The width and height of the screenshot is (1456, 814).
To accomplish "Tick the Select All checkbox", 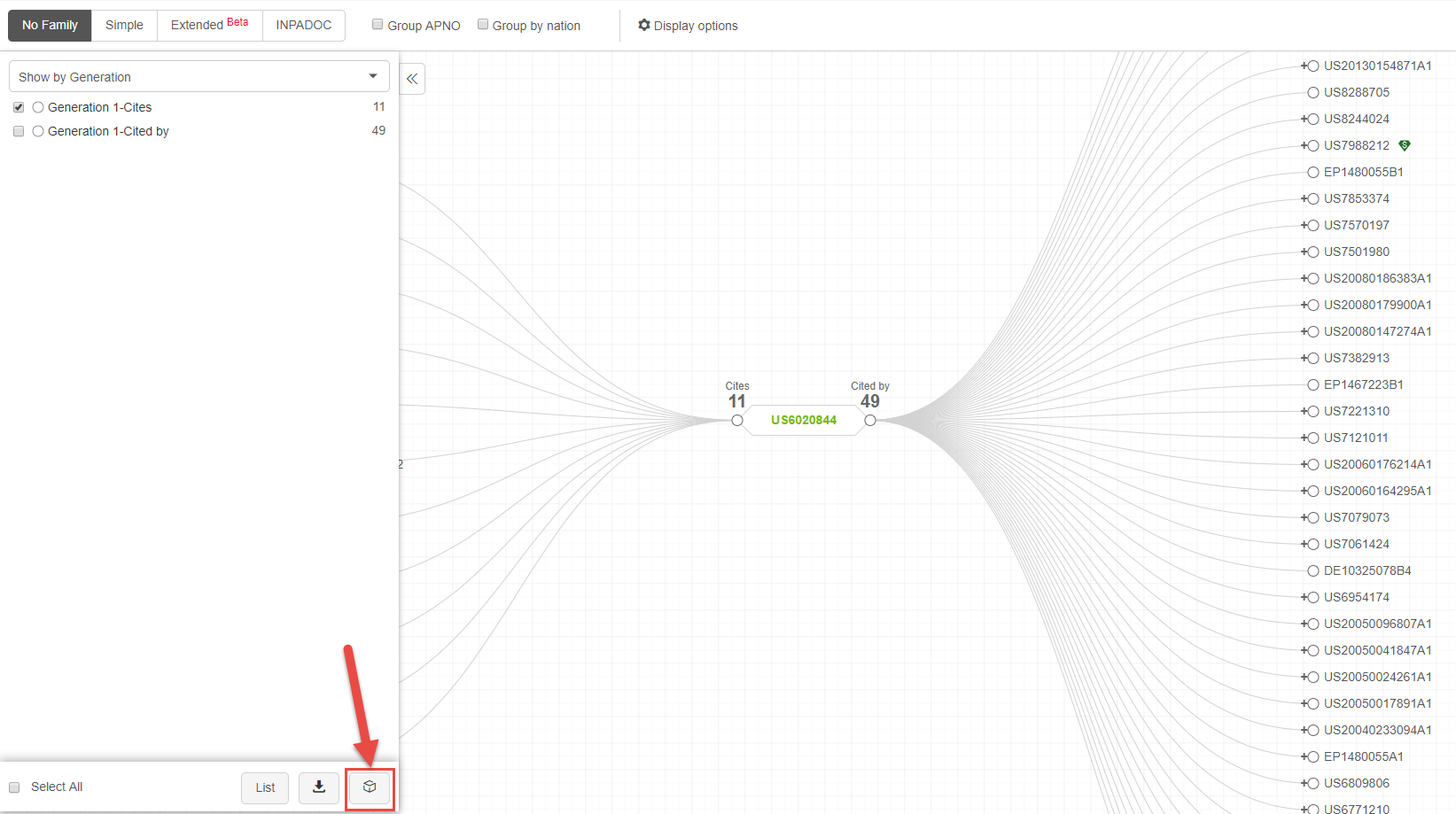I will pyautogui.click(x=14, y=787).
